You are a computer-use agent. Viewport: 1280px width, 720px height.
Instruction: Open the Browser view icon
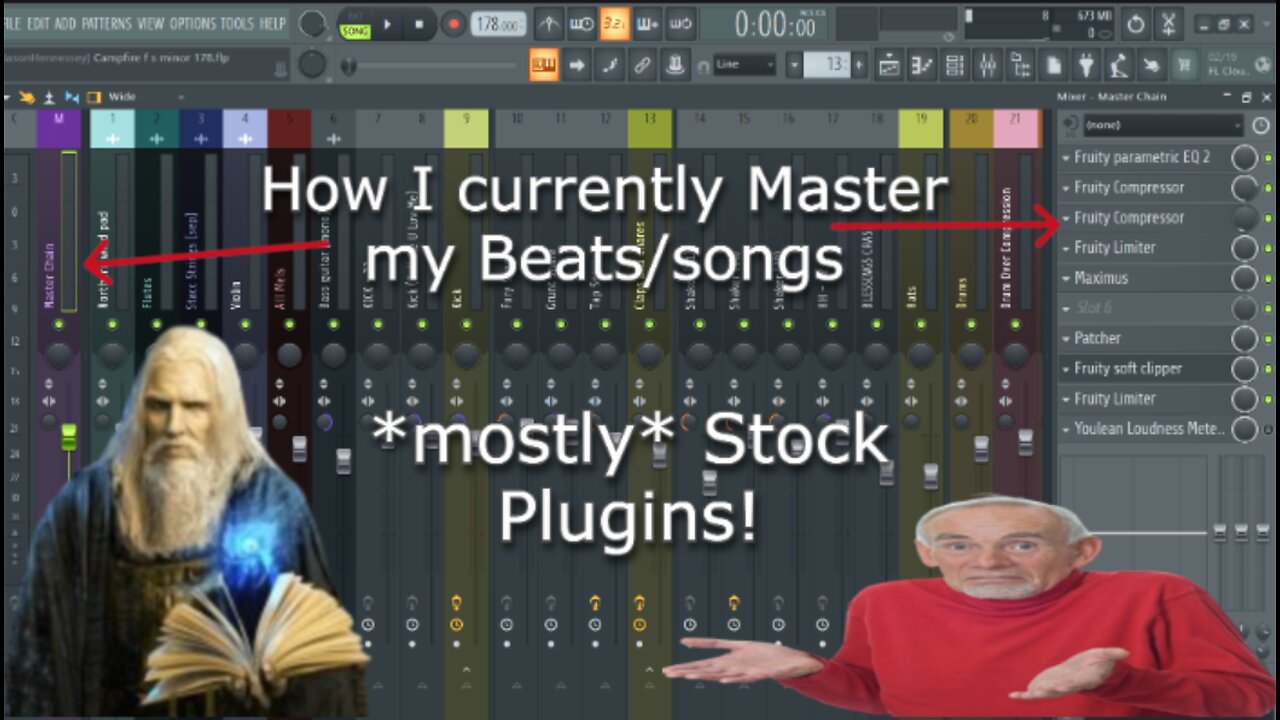pyautogui.click(x=1021, y=66)
